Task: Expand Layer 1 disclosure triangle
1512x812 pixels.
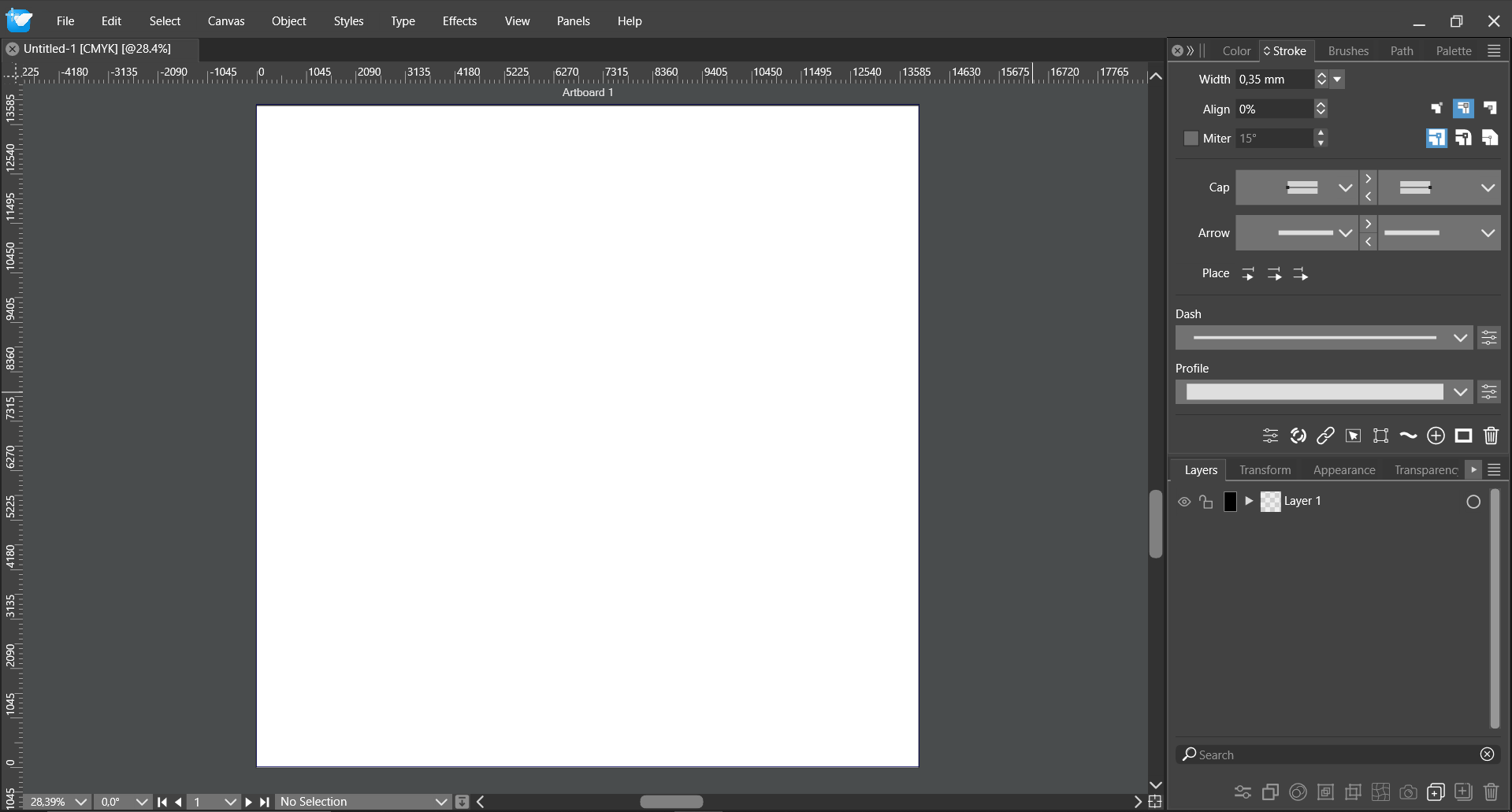Action: (1249, 501)
